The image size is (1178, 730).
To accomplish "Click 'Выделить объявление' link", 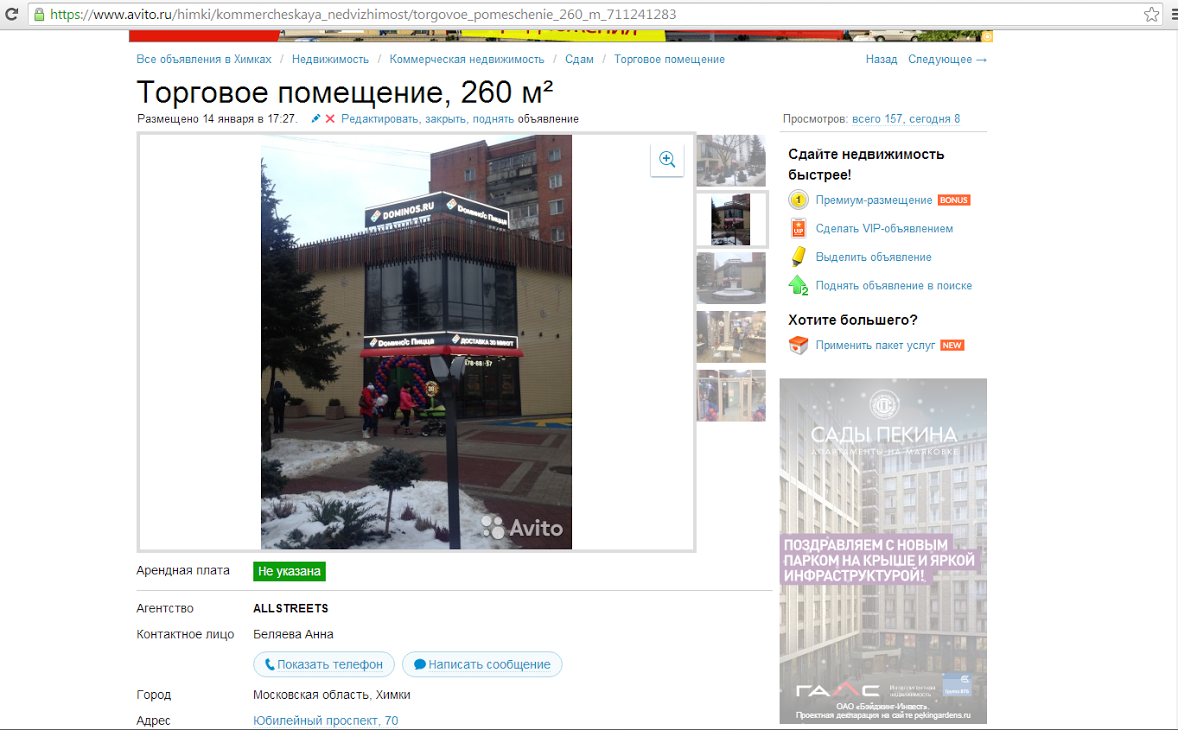I will point(874,257).
